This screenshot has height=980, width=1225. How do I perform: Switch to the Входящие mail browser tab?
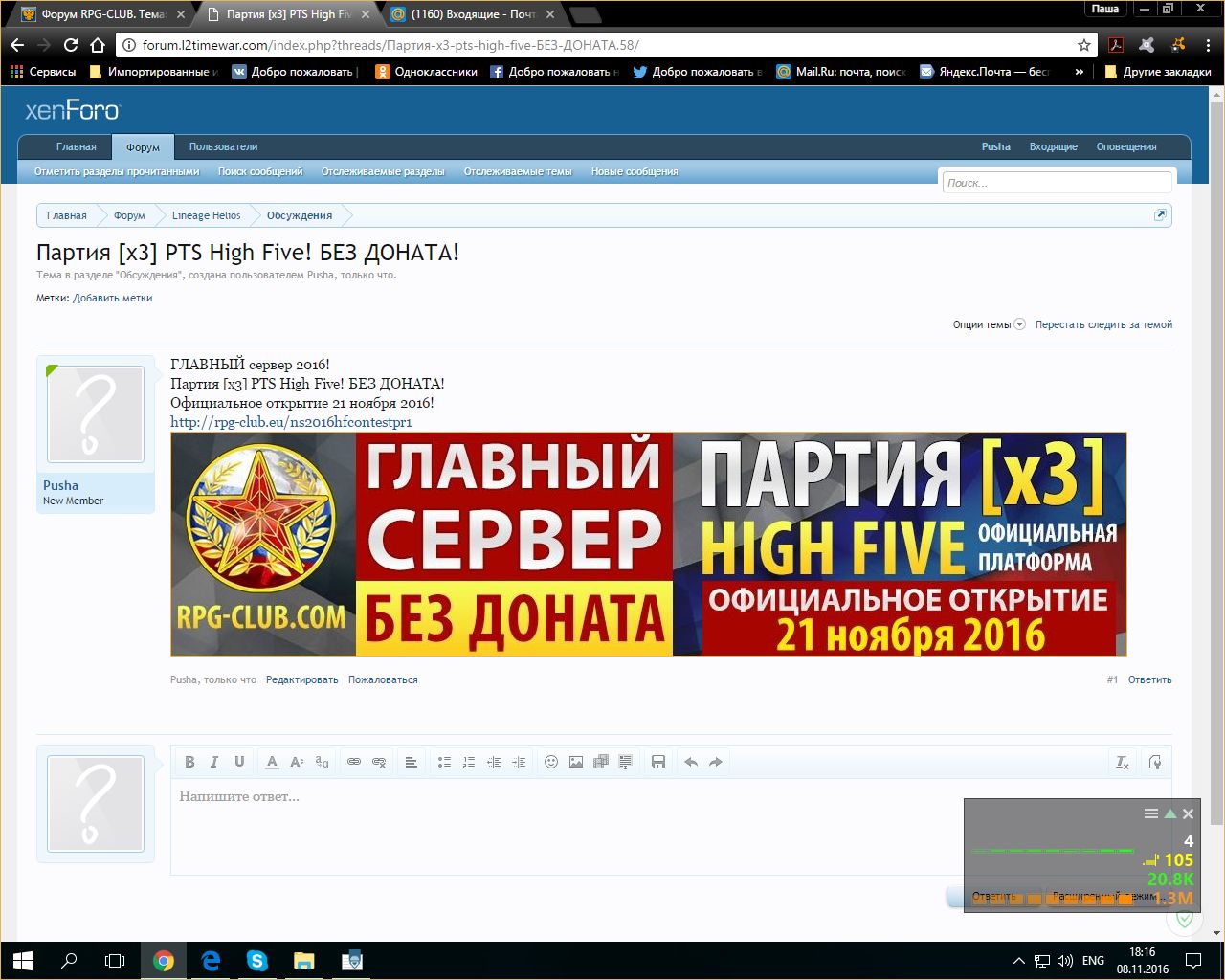click(x=473, y=14)
